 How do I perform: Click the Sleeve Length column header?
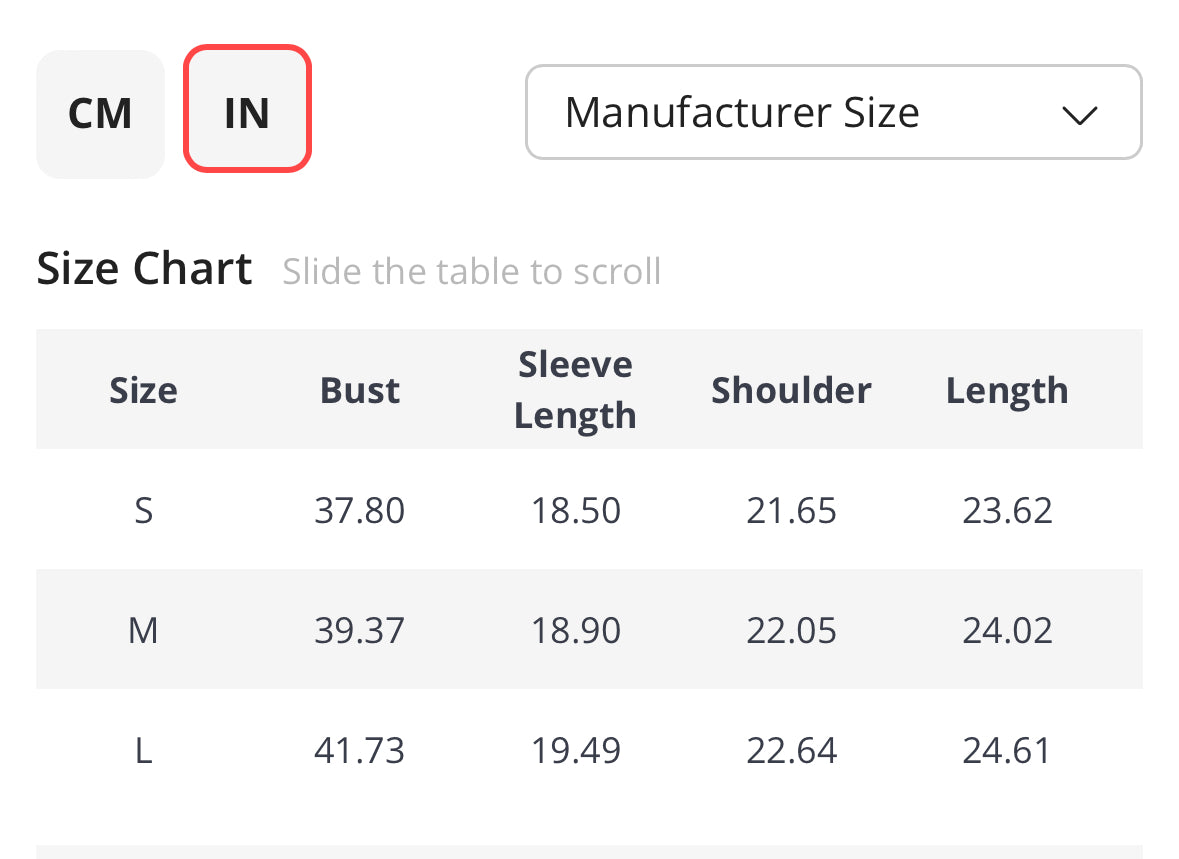(575, 390)
